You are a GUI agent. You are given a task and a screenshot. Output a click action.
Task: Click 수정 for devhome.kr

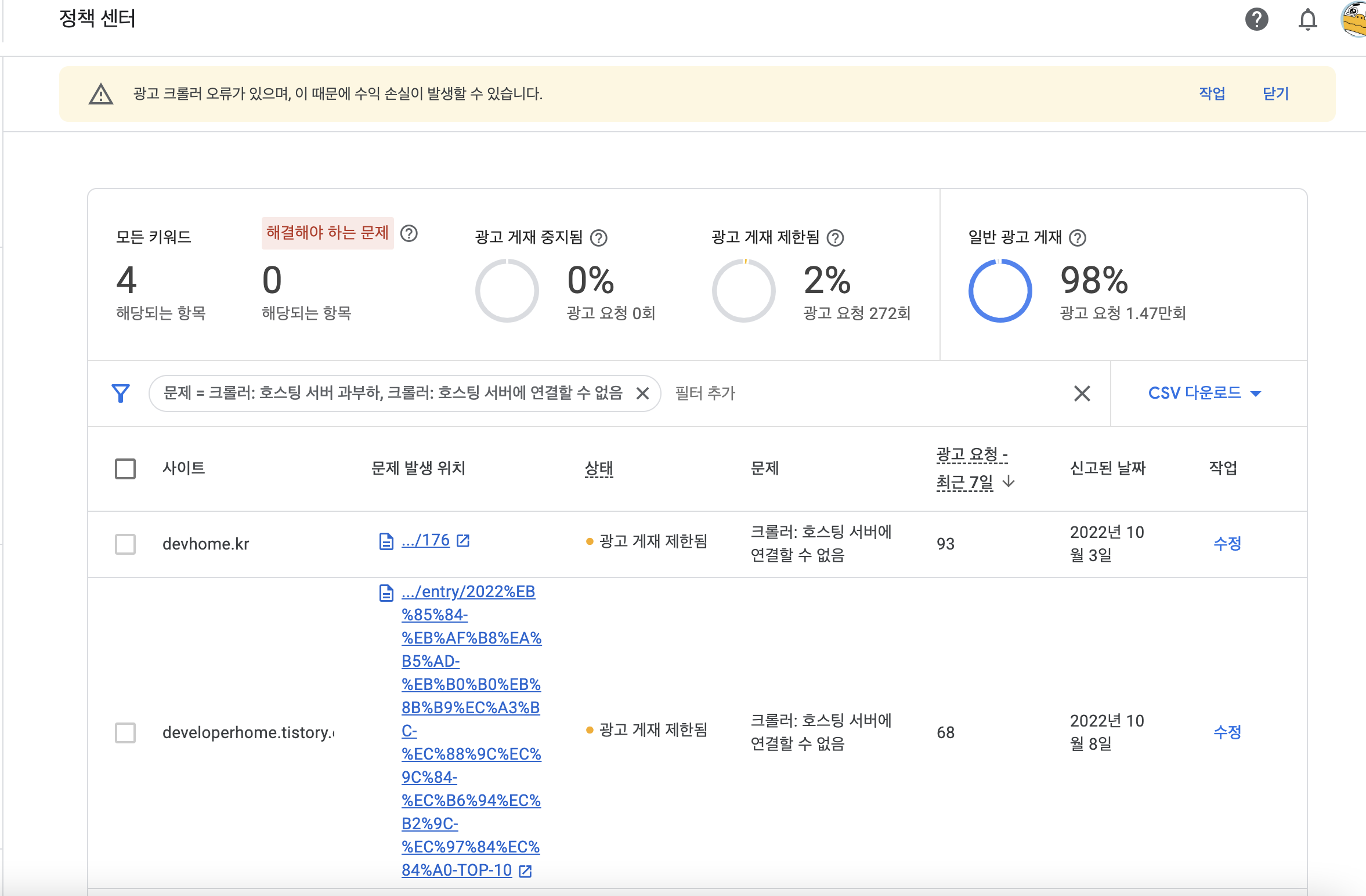(1227, 544)
